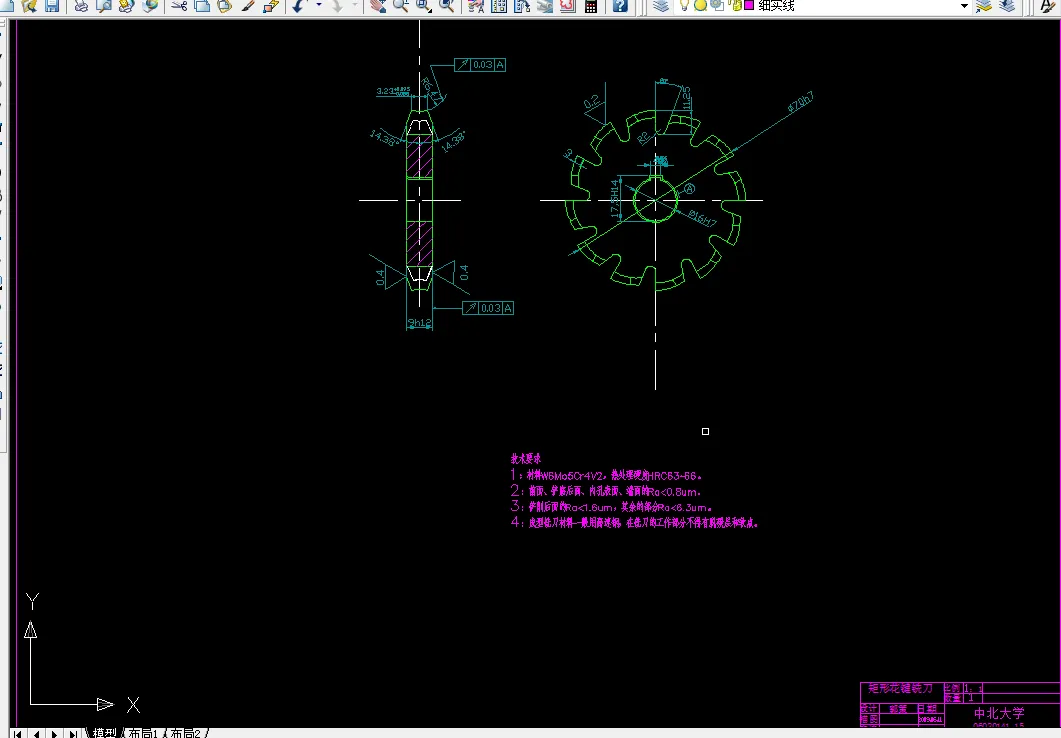Open a drawing file with the Open icon
The image size is (1061, 738).
pos(29,6)
